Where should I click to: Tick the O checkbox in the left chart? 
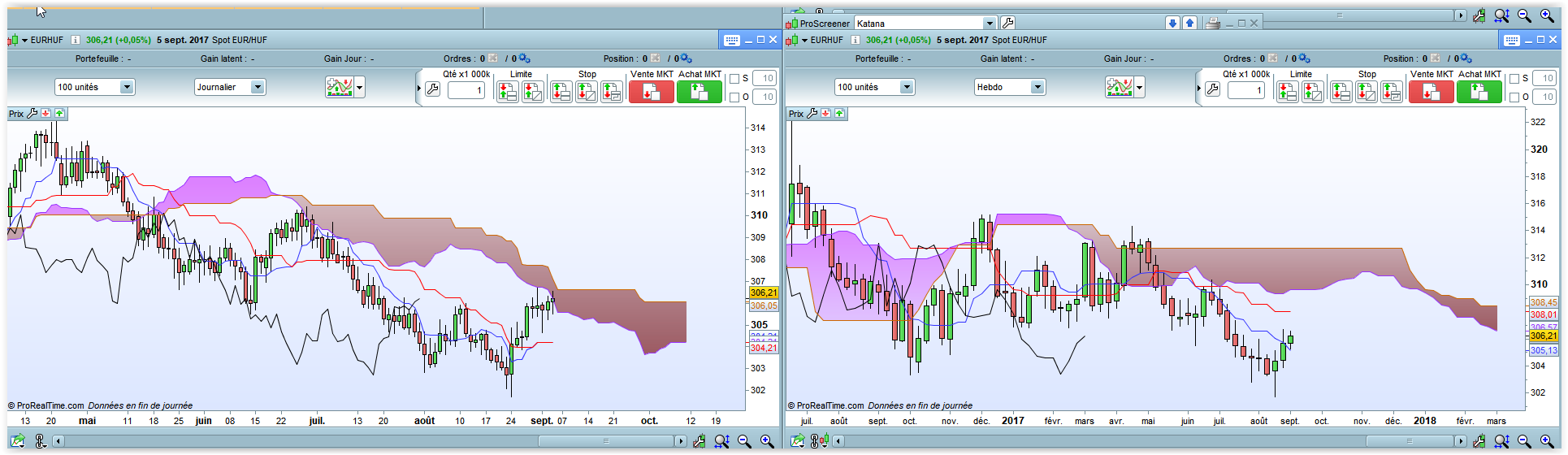coord(734,97)
